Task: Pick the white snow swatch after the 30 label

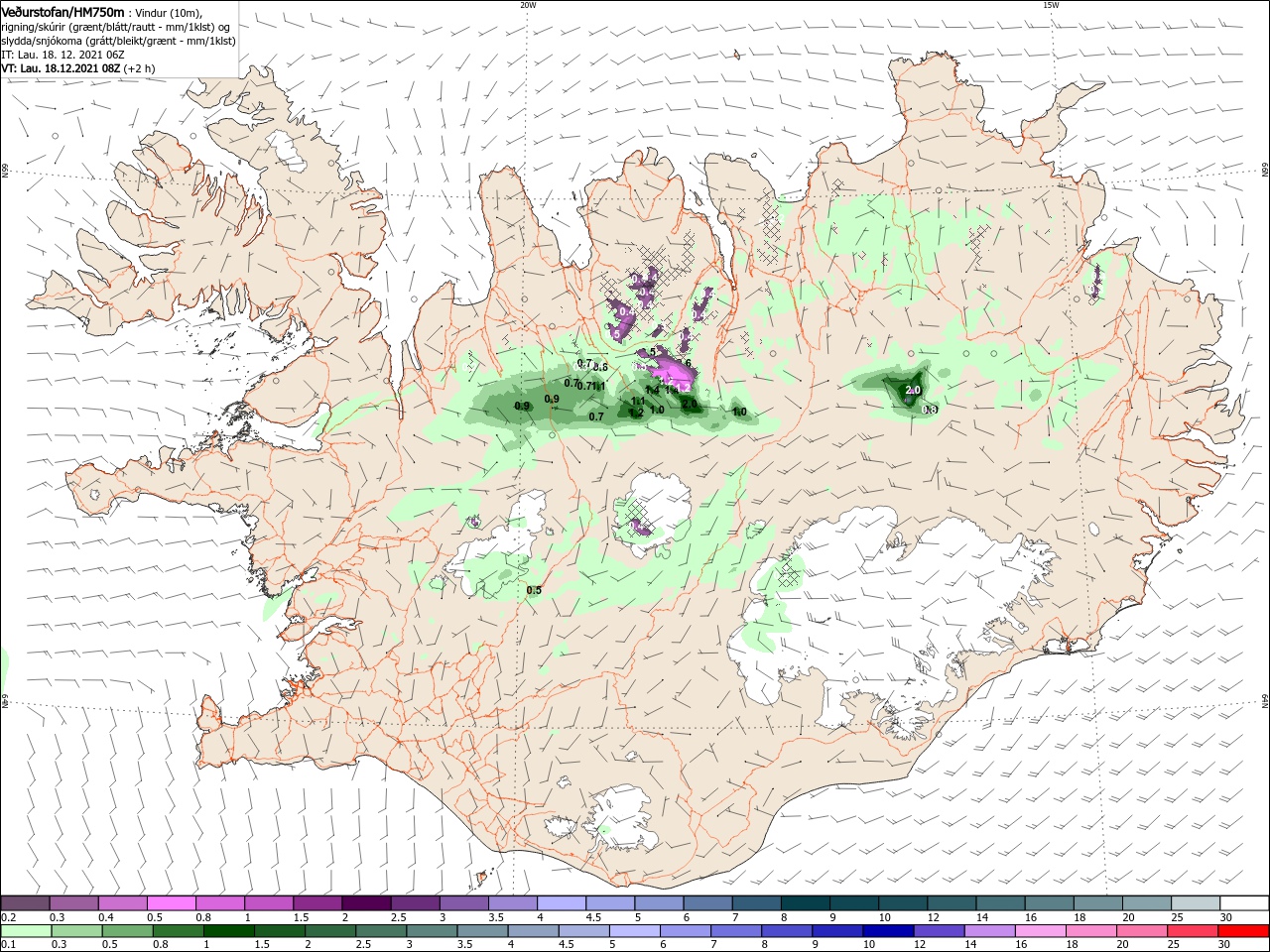Action: pos(1244,903)
